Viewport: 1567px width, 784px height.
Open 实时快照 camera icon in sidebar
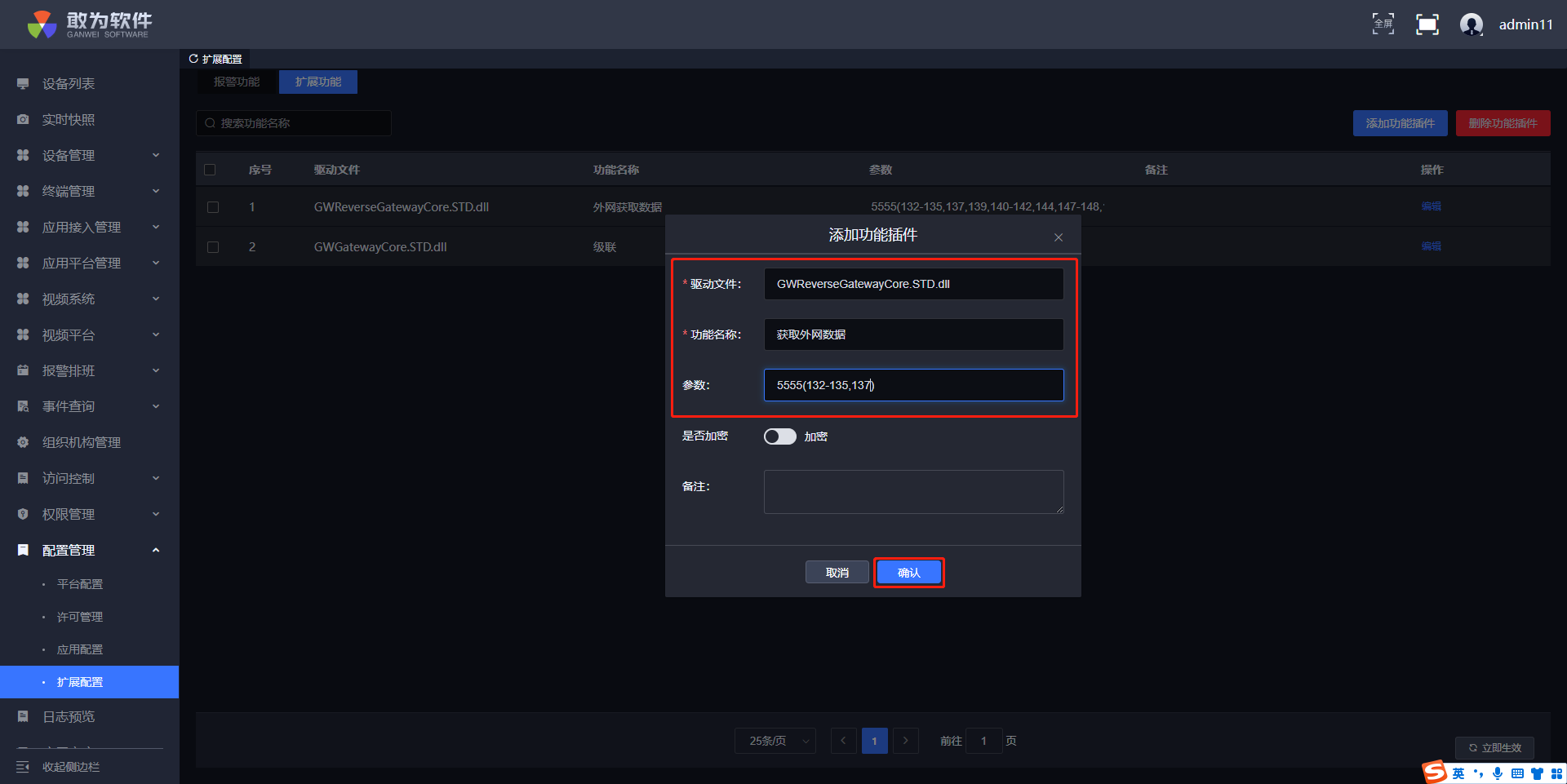click(23, 120)
